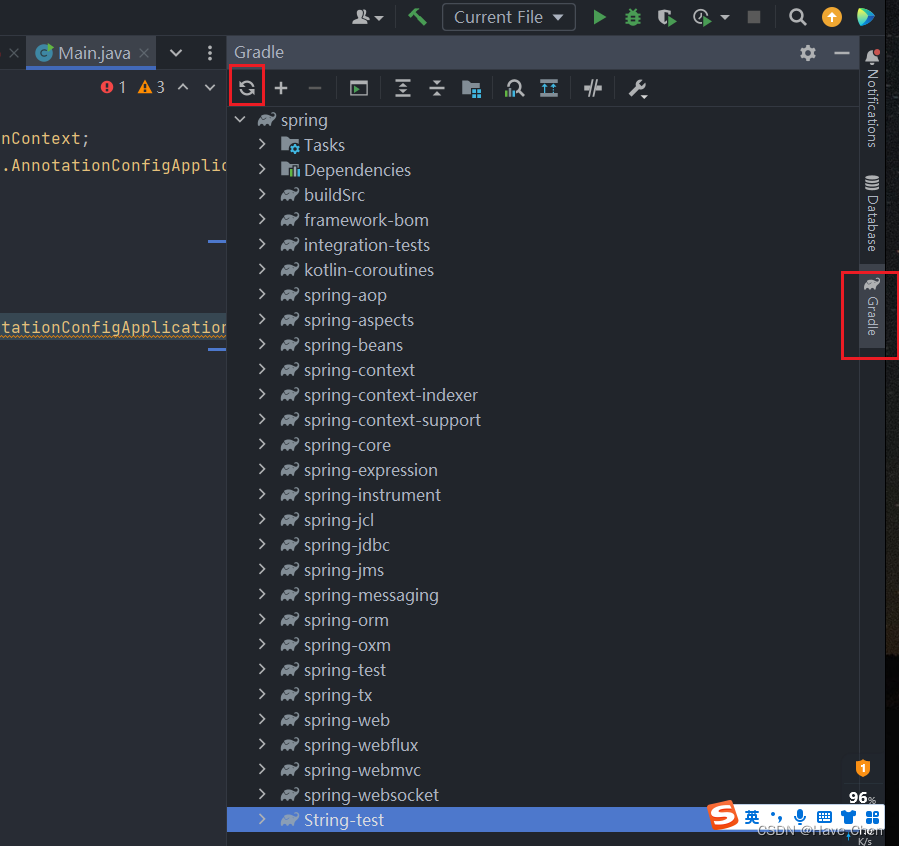
Task: Select spring-webmvc module
Action: point(362,770)
